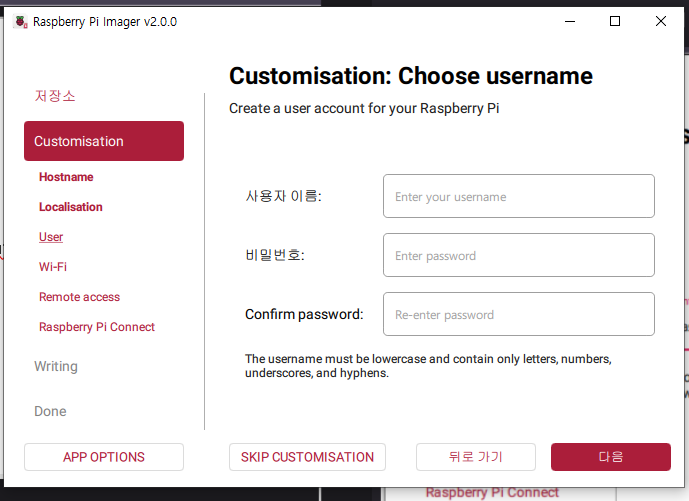Select the 저장소 step in sidebar
The image size is (689, 501).
pyautogui.click(x=55, y=96)
